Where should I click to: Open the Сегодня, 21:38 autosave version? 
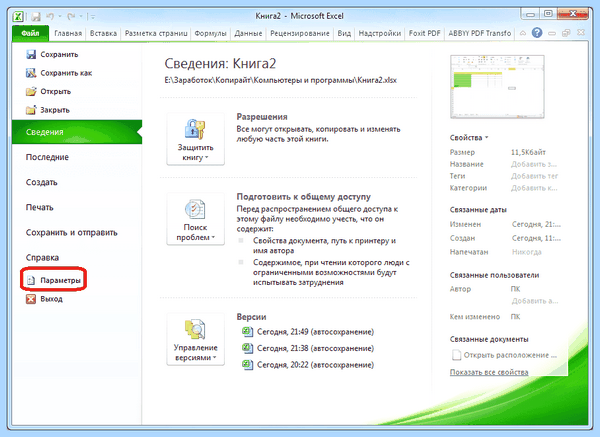[x=315, y=348]
